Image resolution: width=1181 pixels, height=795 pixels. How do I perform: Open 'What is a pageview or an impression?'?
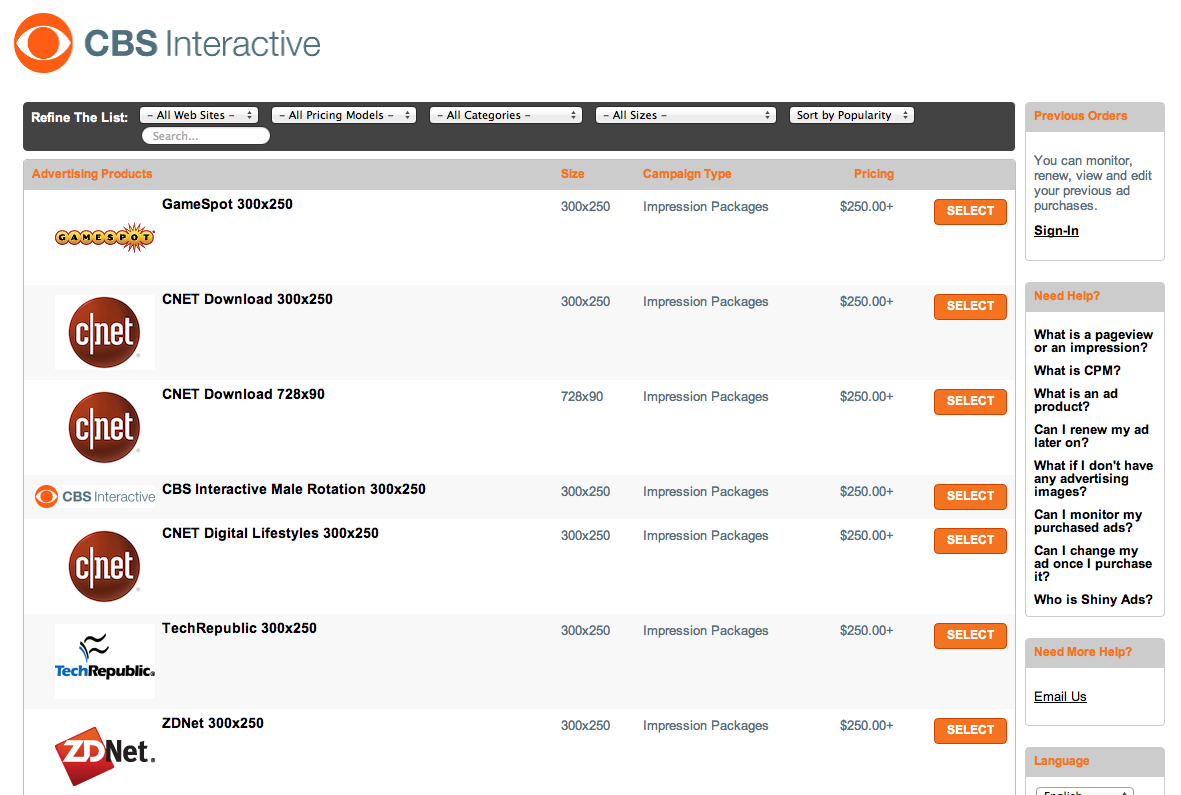pos(1093,341)
